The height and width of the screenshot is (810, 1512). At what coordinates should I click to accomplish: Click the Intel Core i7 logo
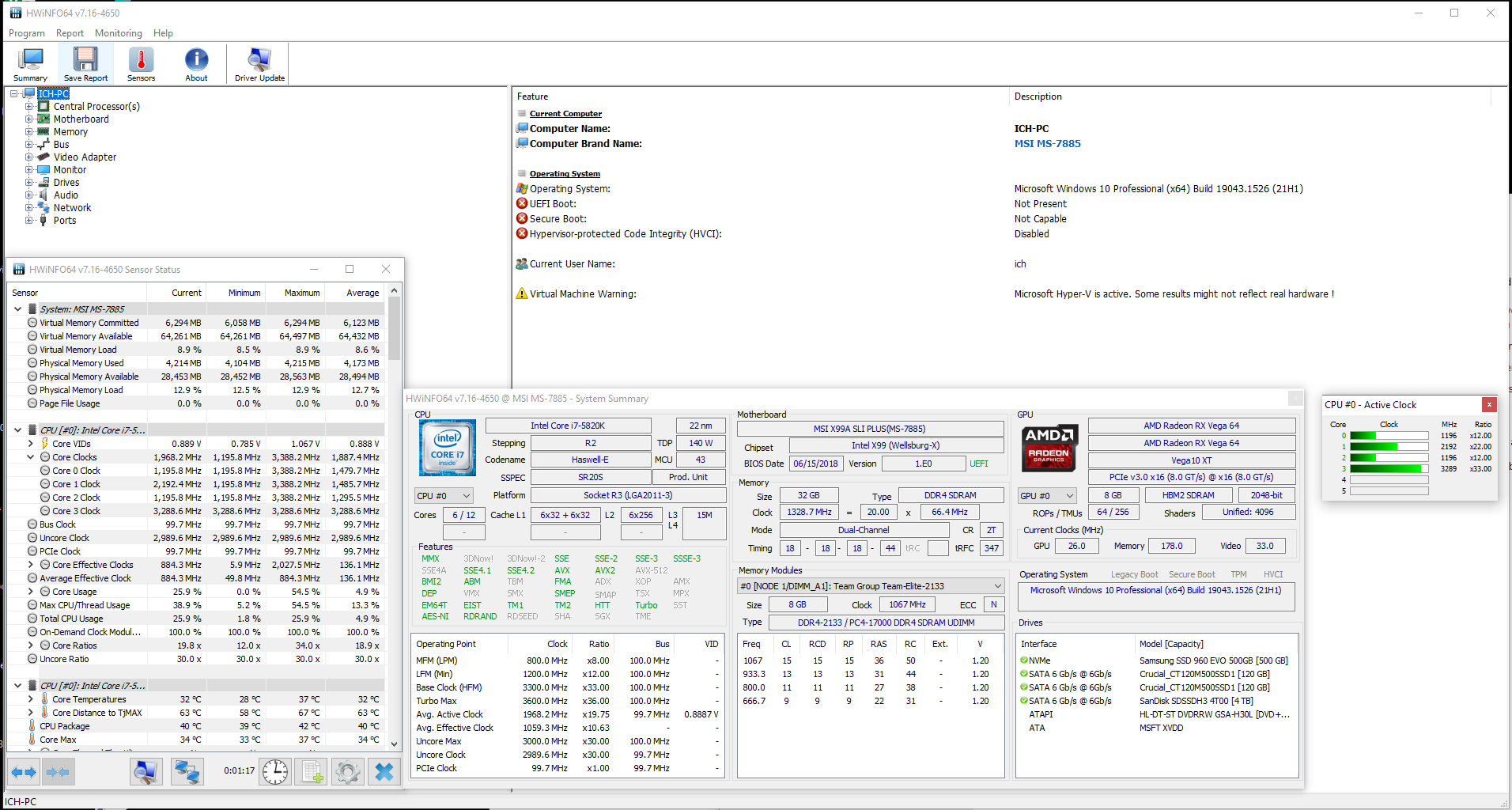point(447,447)
